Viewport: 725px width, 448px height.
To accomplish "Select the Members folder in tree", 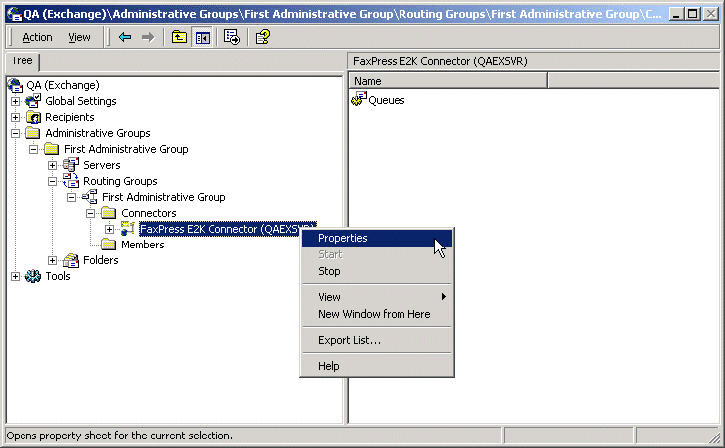I will point(142,244).
